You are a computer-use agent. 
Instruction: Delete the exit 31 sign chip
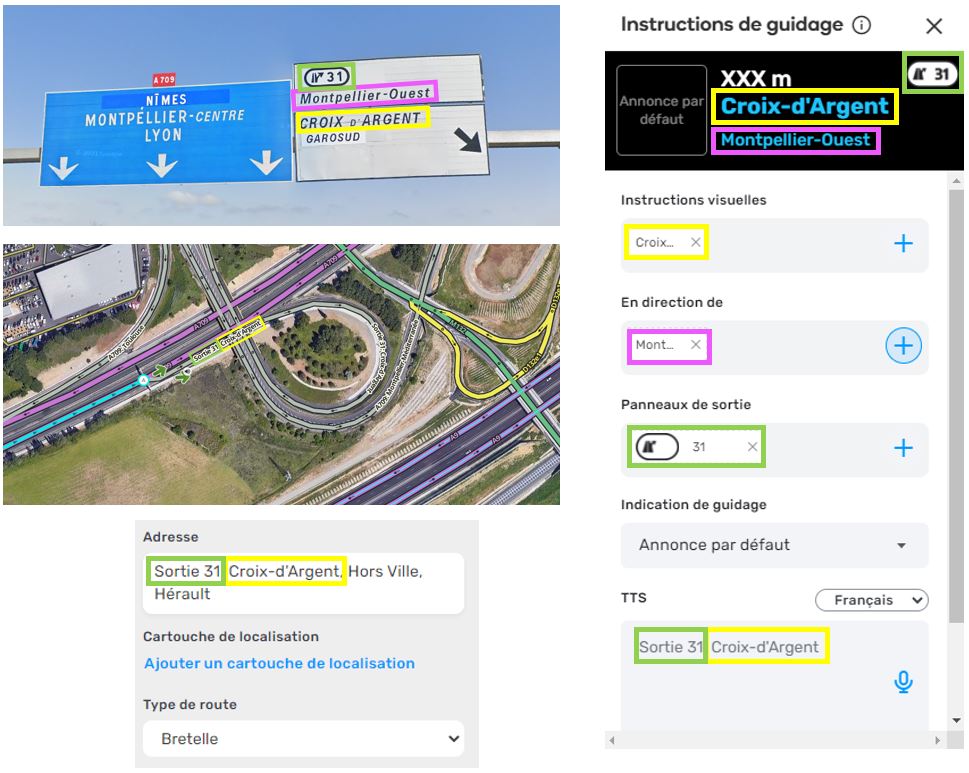(x=752, y=447)
